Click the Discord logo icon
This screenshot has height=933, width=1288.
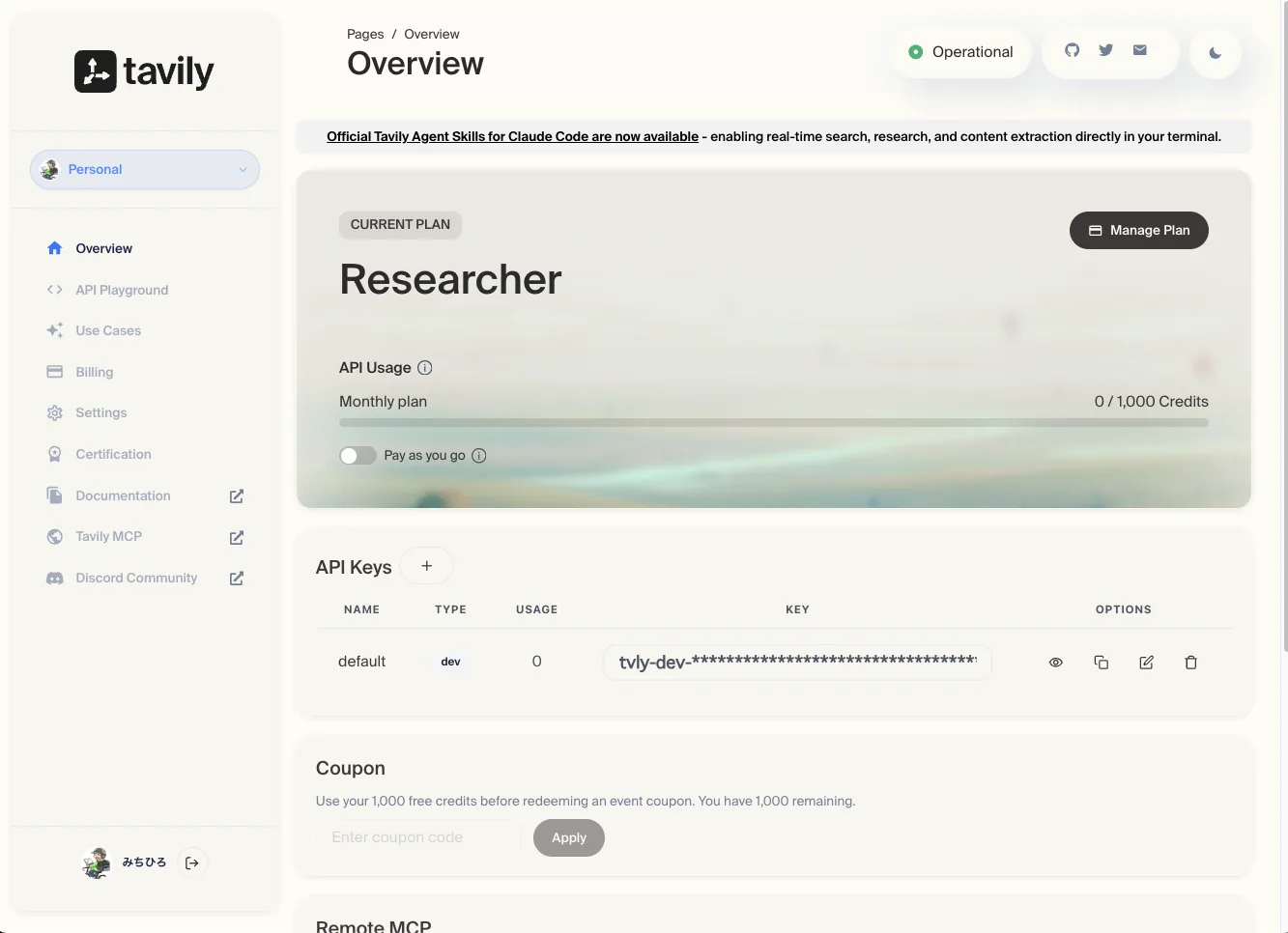(x=55, y=578)
